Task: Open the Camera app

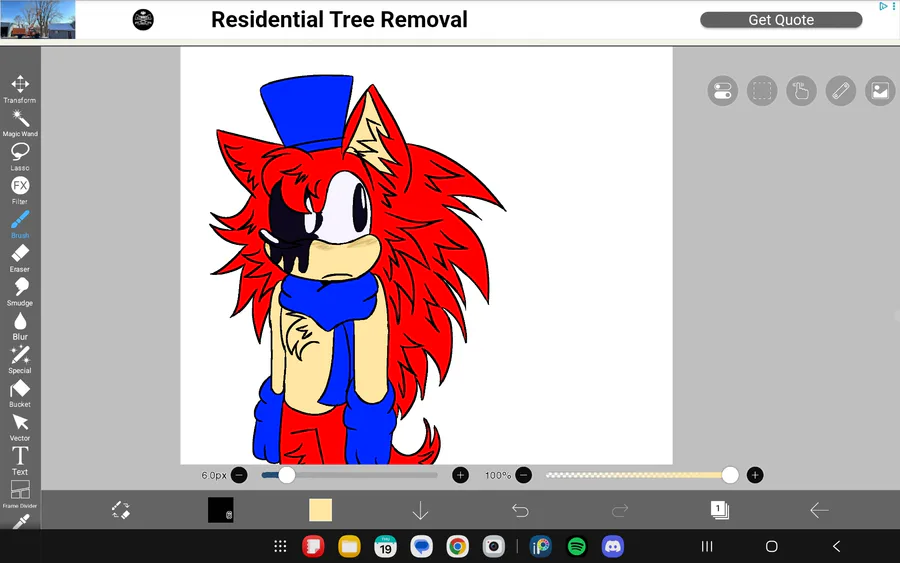Action: pyautogui.click(x=494, y=546)
